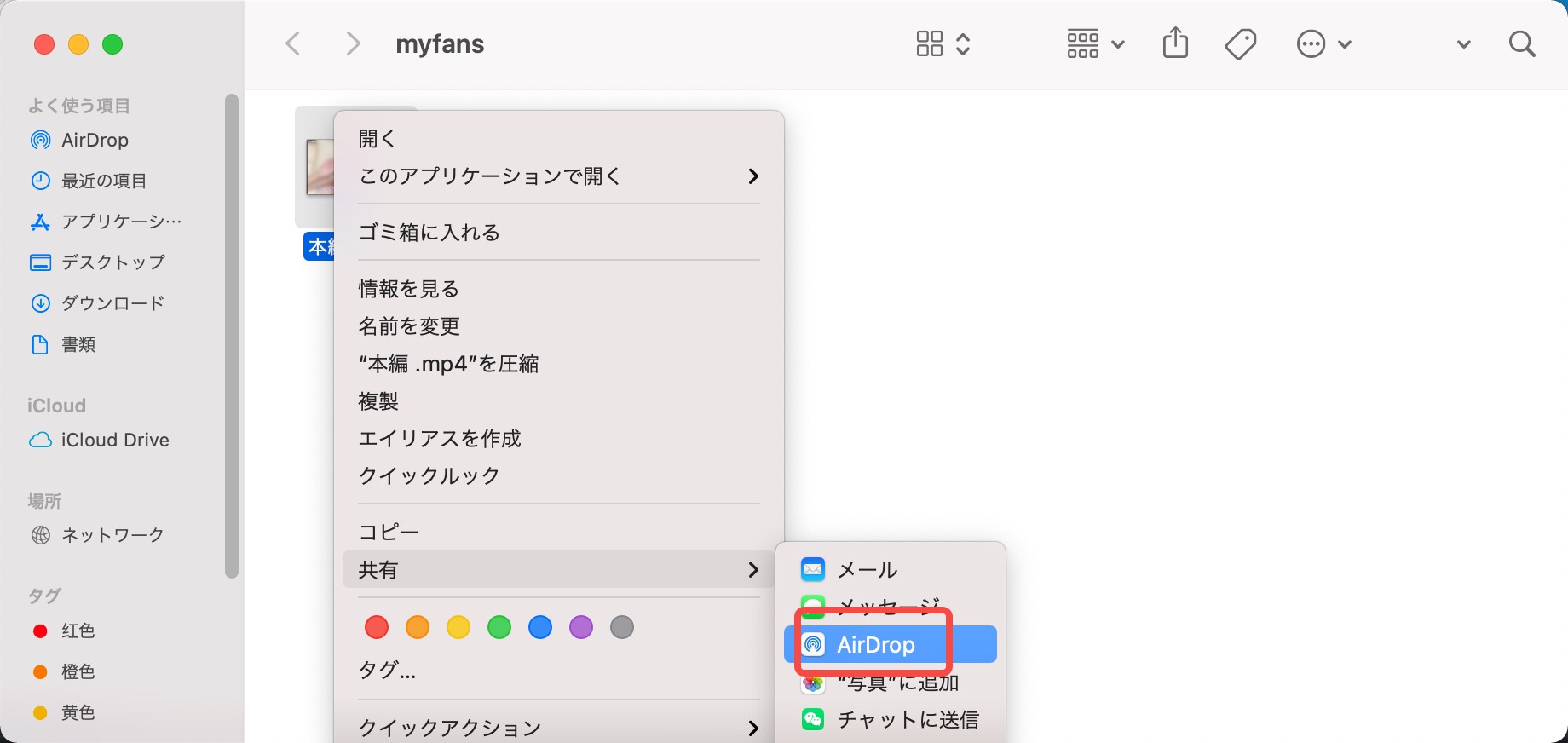The height and width of the screenshot is (743, 1568).
Task: Switch to icon view mode
Action: click(x=929, y=43)
